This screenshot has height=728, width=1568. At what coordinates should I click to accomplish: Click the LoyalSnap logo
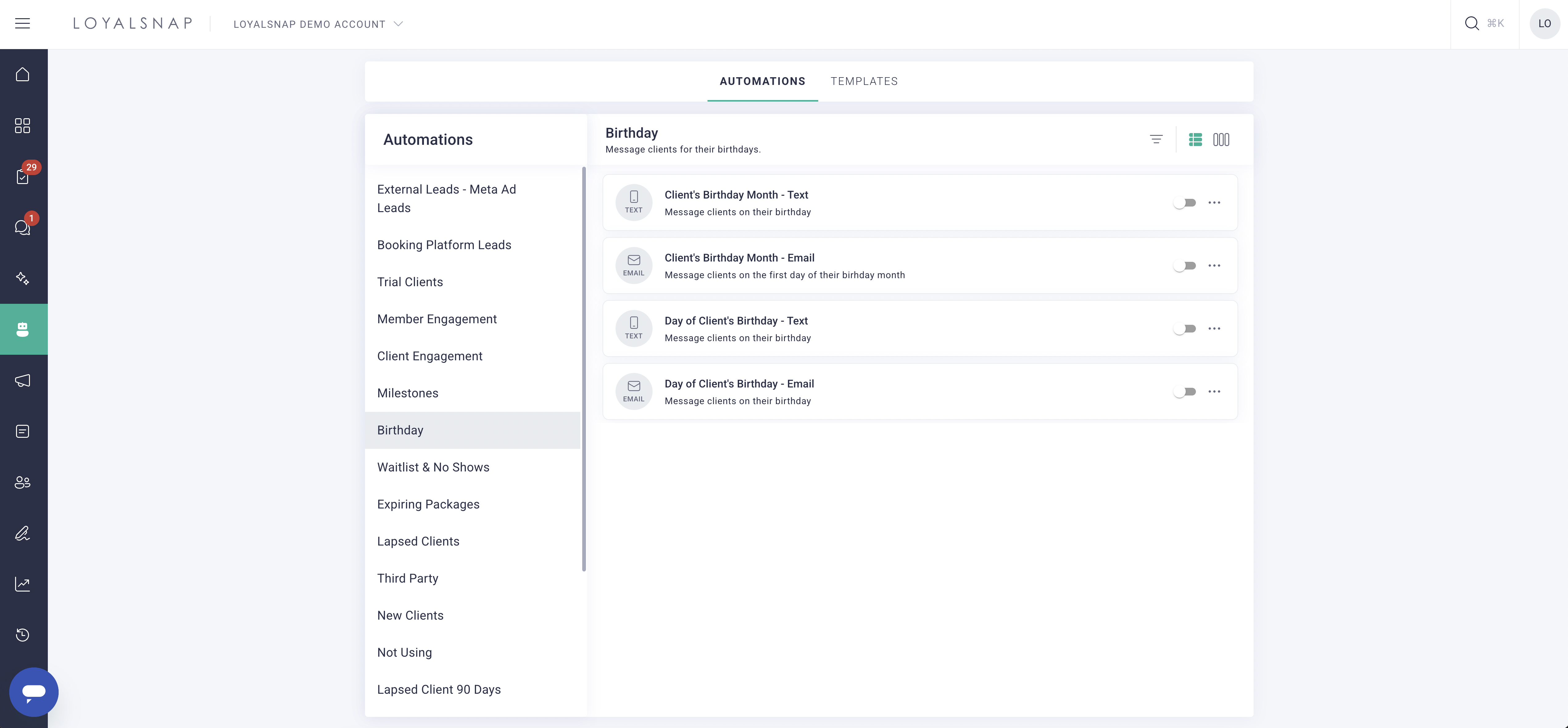click(133, 23)
